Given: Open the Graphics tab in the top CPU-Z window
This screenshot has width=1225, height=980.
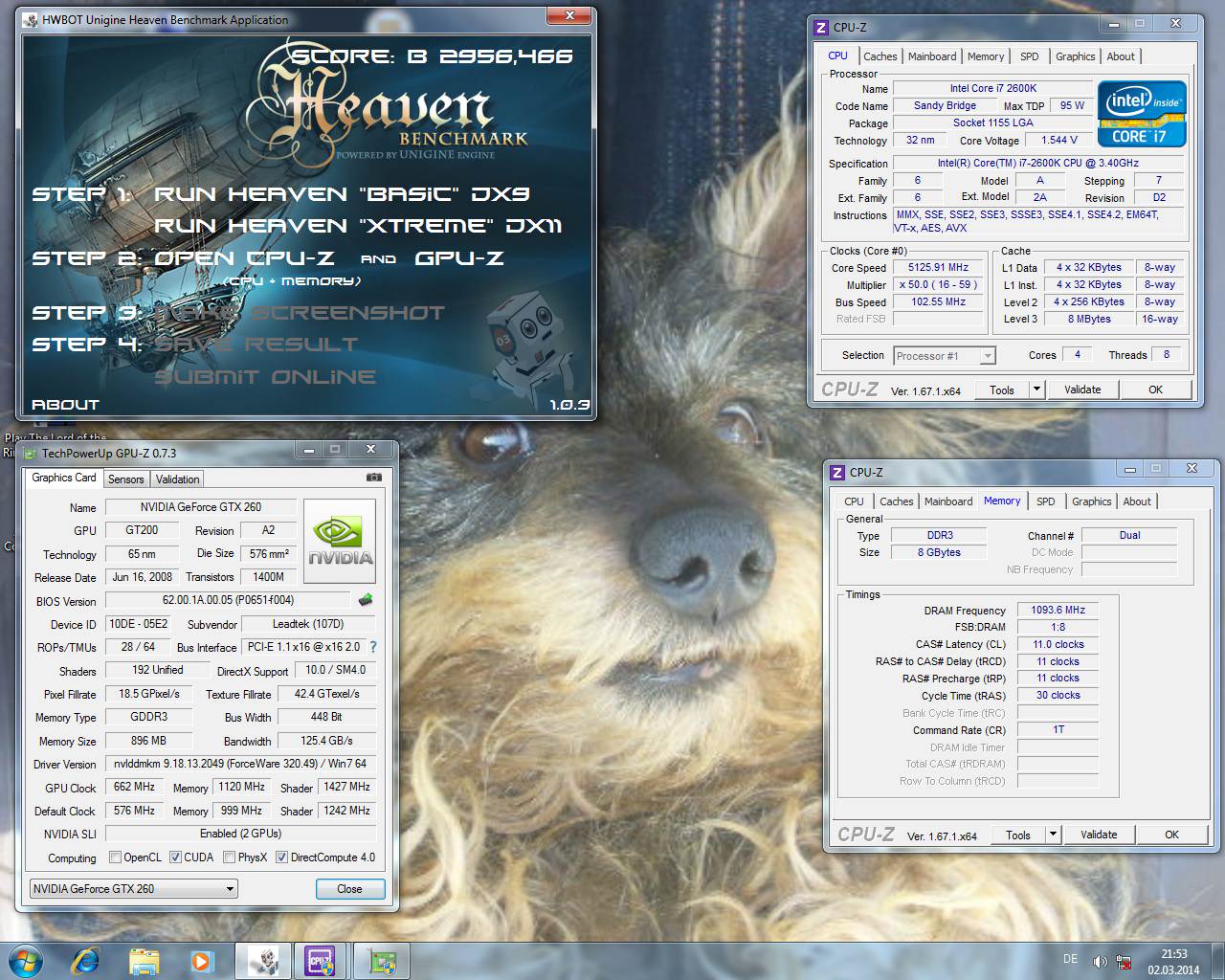Looking at the screenshot, I should pyautogui.click(x=1075, y=56).
